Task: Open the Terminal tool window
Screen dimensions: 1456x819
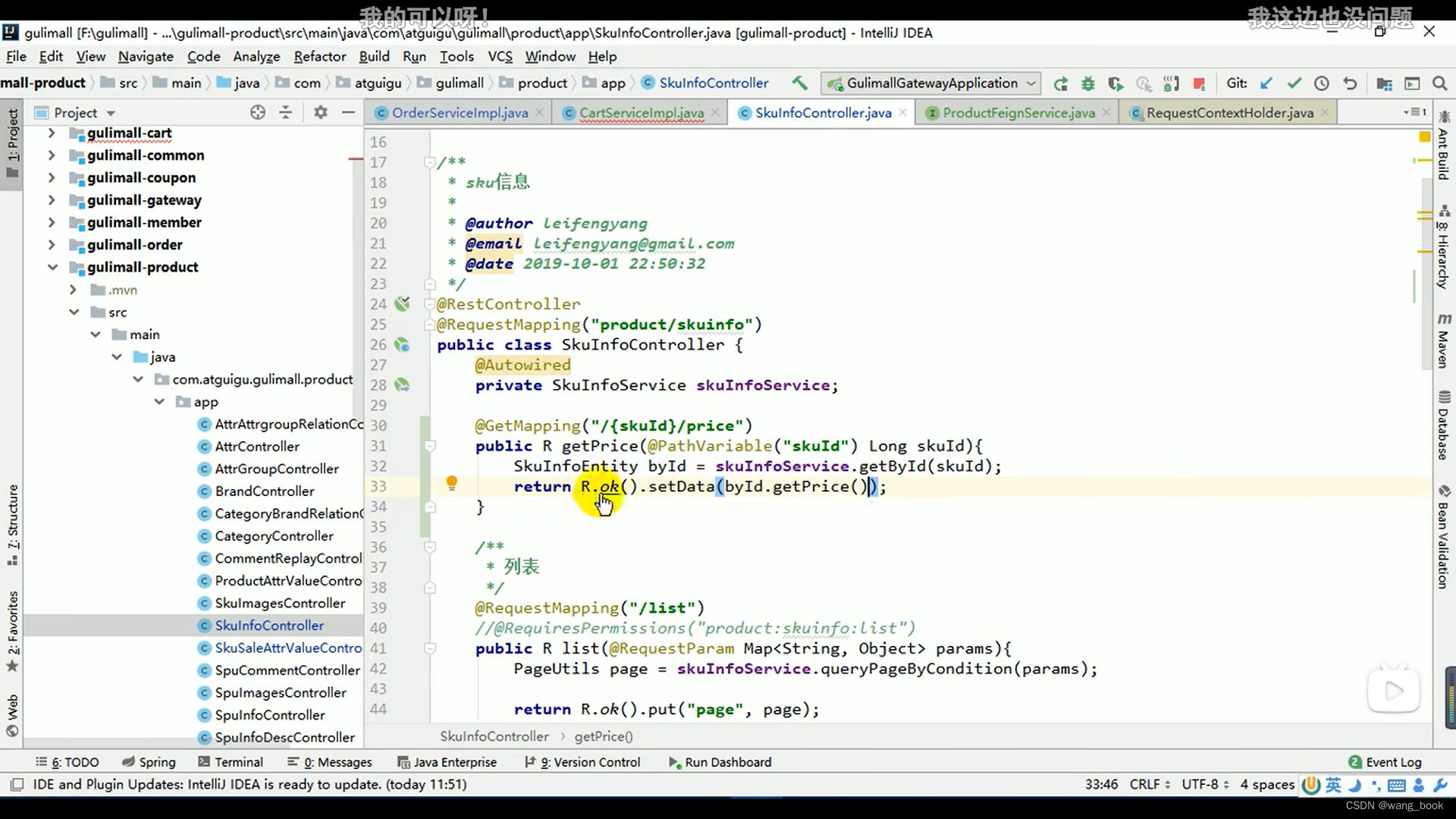Action: coord(231,762)
